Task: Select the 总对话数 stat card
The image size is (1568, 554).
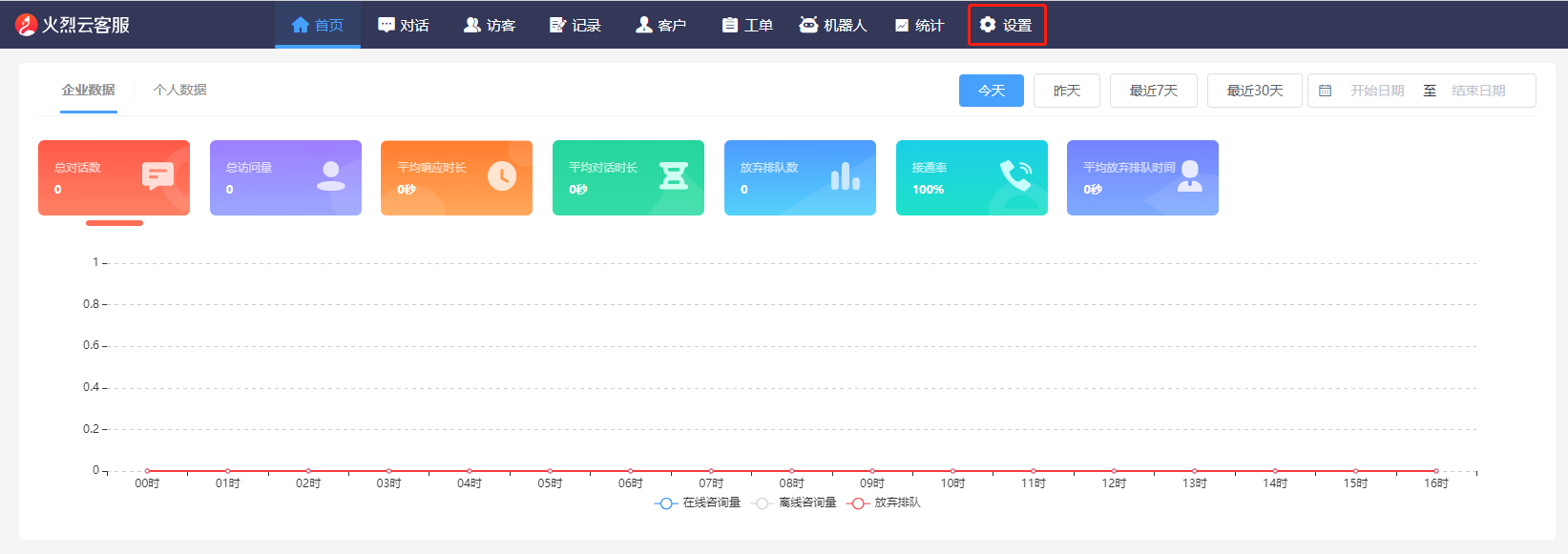Action: 114,177
